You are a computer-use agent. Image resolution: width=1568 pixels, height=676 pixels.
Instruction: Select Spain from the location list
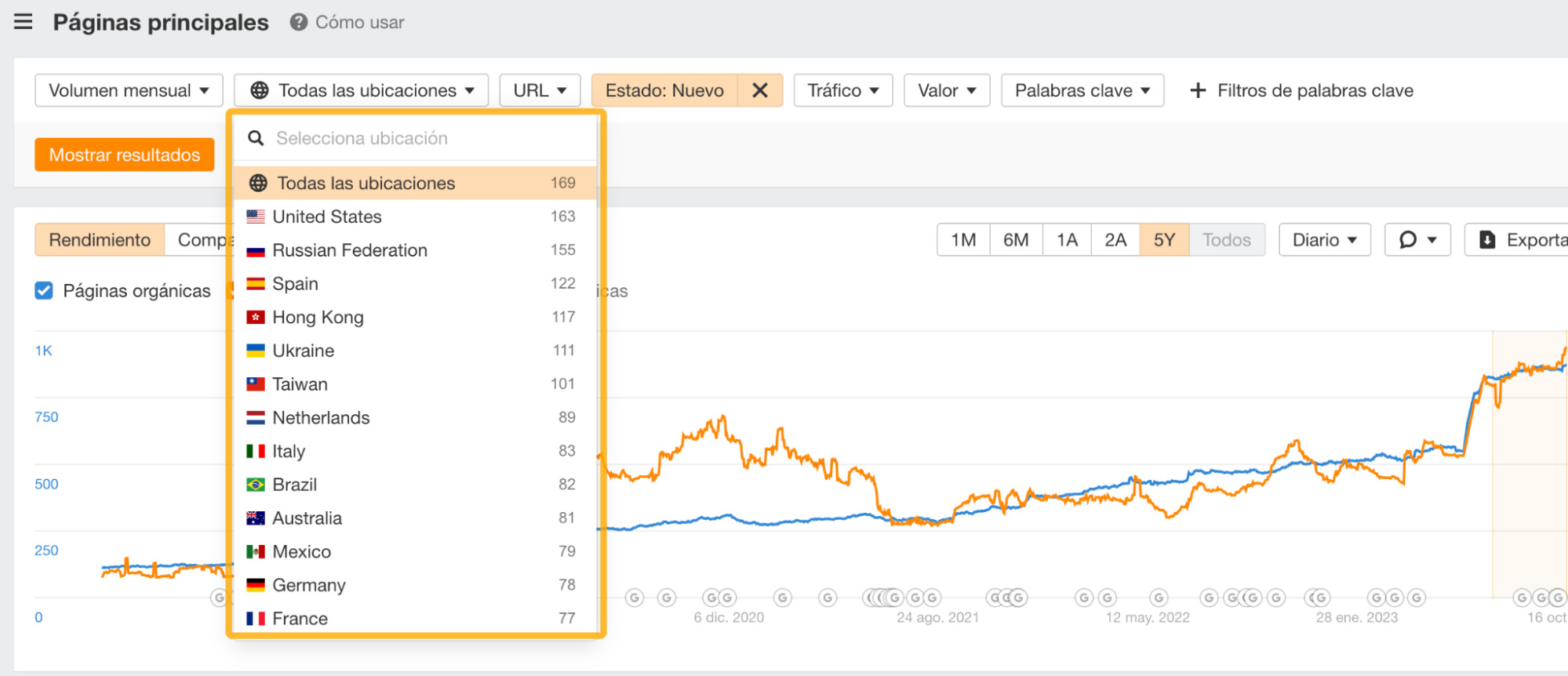coord(295,284)
